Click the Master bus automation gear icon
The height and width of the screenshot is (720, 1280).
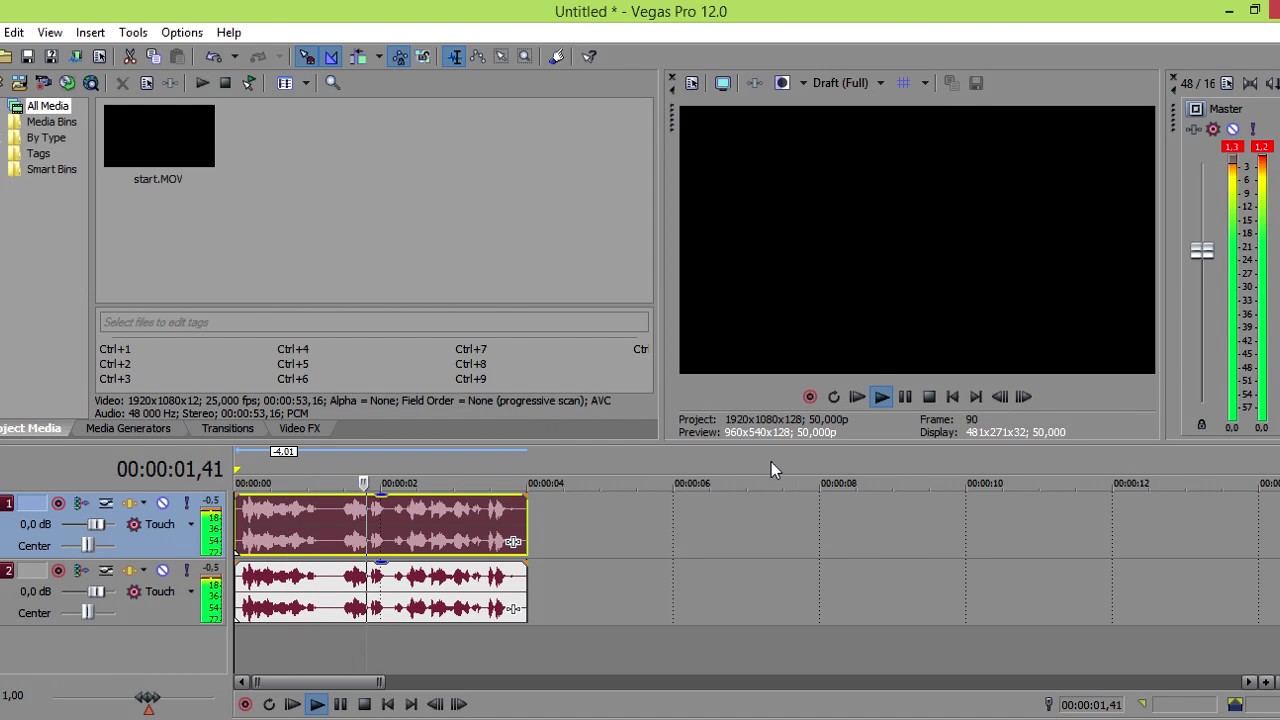[x=1213, y=129]
